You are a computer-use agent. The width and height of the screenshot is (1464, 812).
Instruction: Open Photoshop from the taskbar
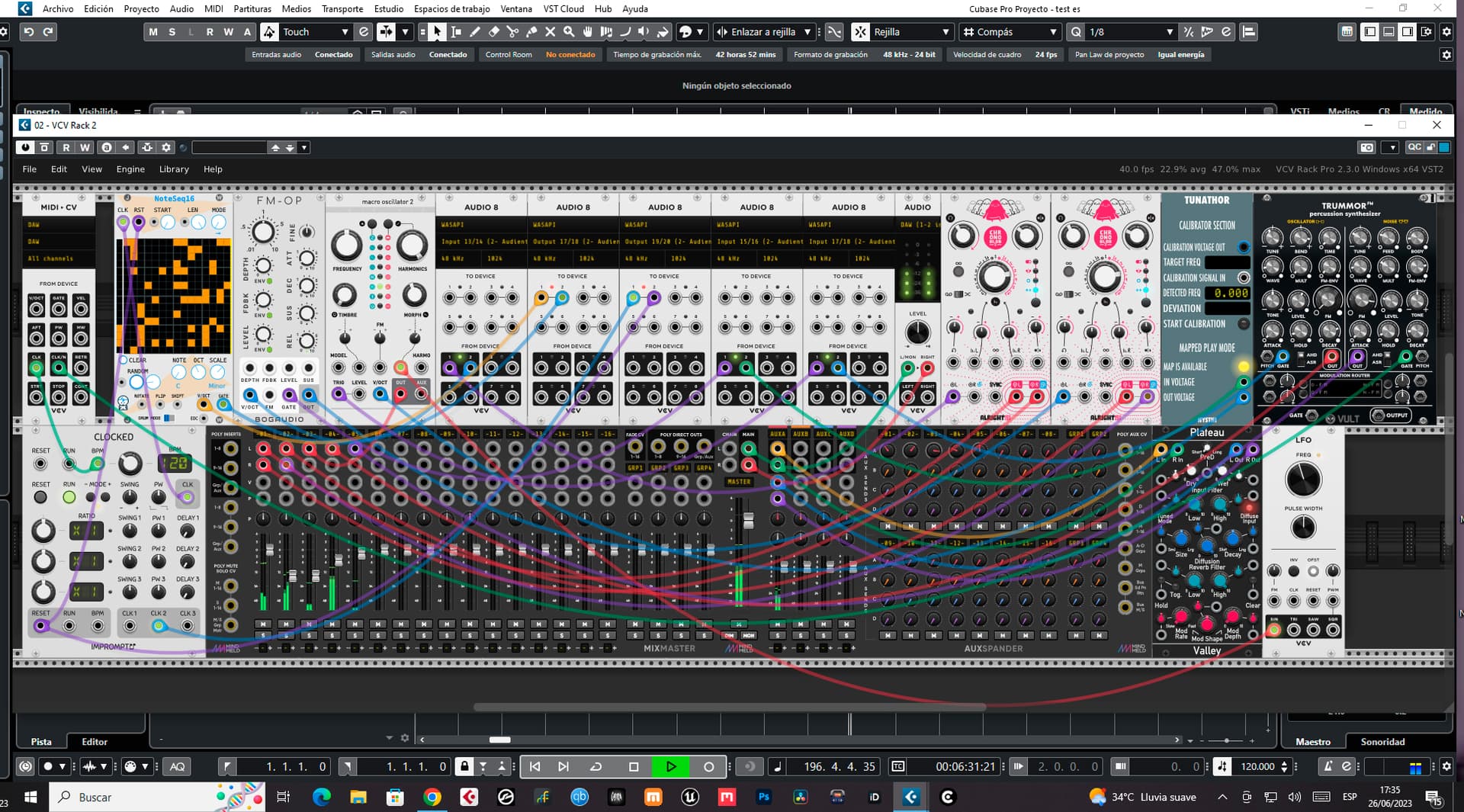[x=763, y=797]
